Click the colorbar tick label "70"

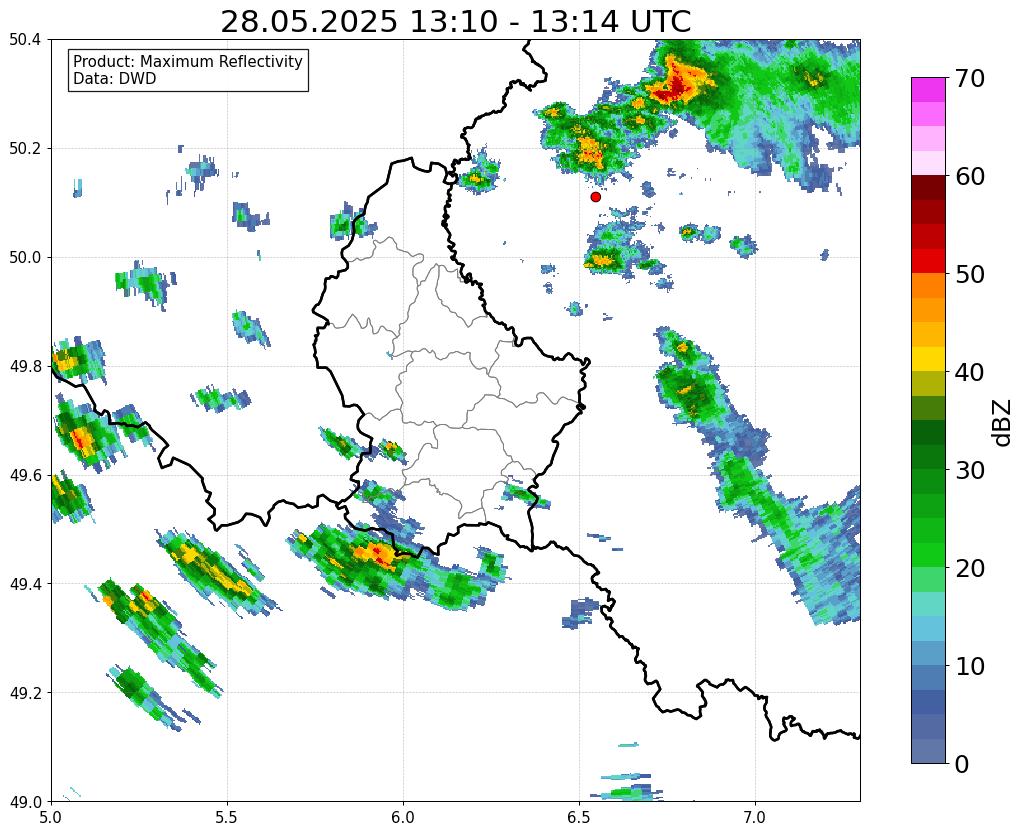pyautogui.click(x=969, y=78)
